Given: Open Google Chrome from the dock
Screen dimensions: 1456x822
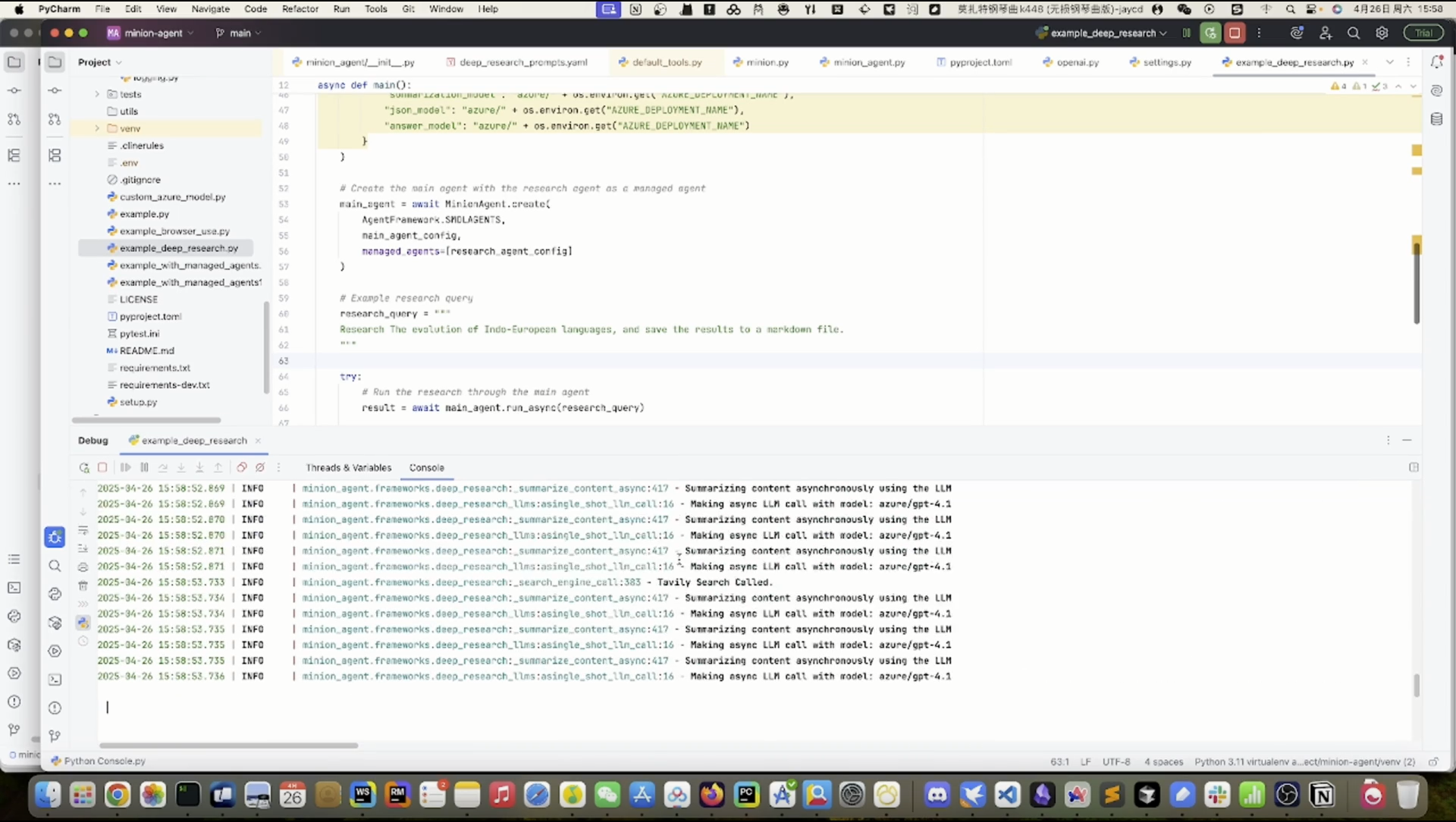Looking at the screenshot, I should coord(118,795).
